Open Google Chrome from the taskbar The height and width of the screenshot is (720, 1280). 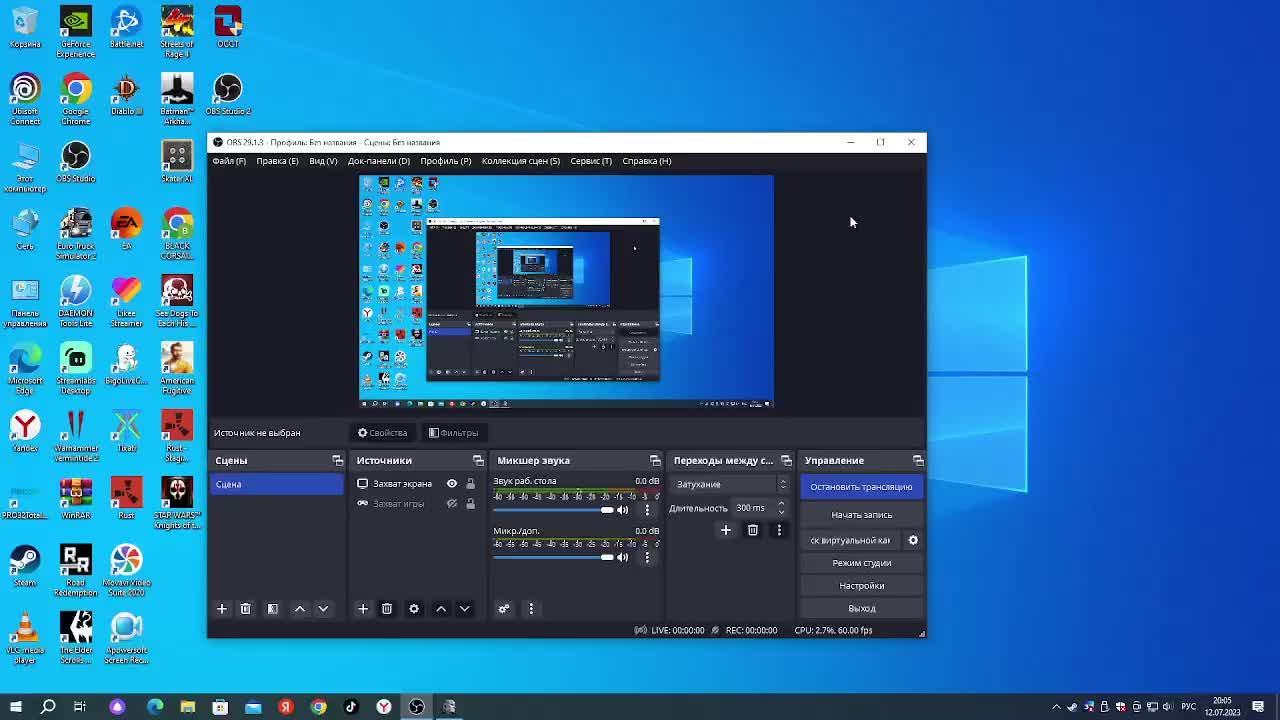(318, 707)
